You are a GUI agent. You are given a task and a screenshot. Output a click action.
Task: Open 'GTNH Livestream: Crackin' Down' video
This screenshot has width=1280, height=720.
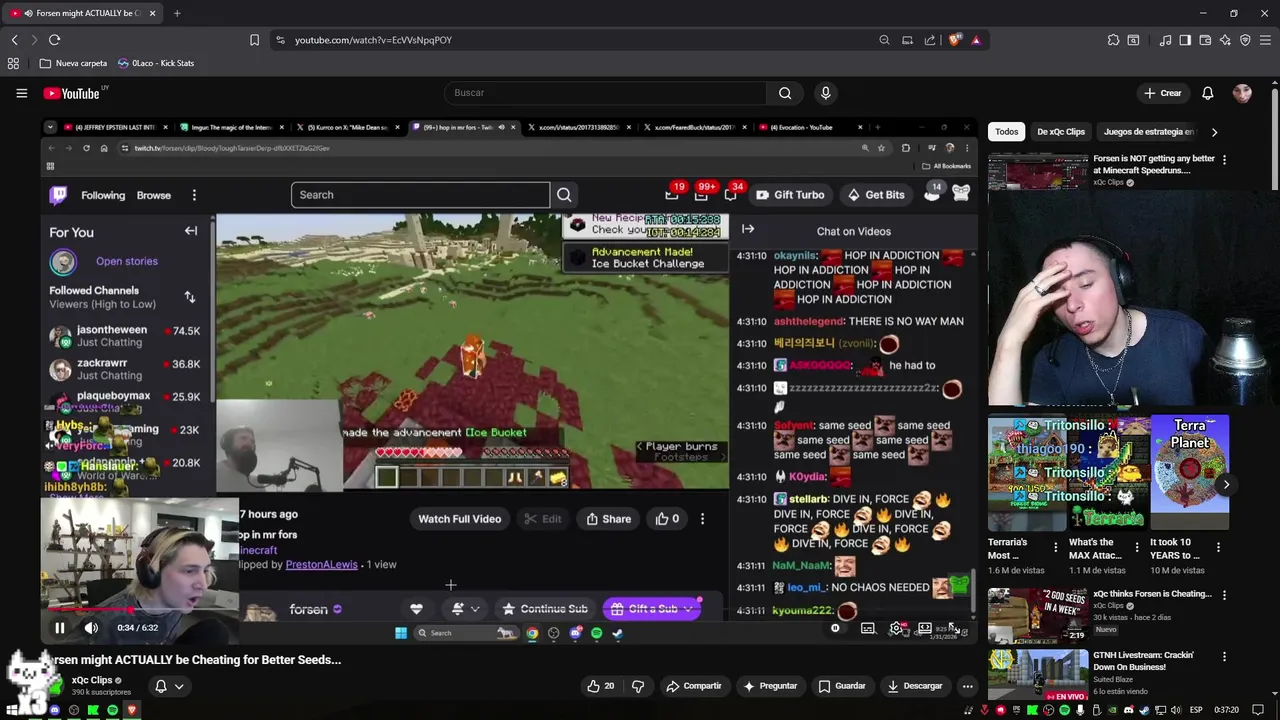(x=1143, y=661)
